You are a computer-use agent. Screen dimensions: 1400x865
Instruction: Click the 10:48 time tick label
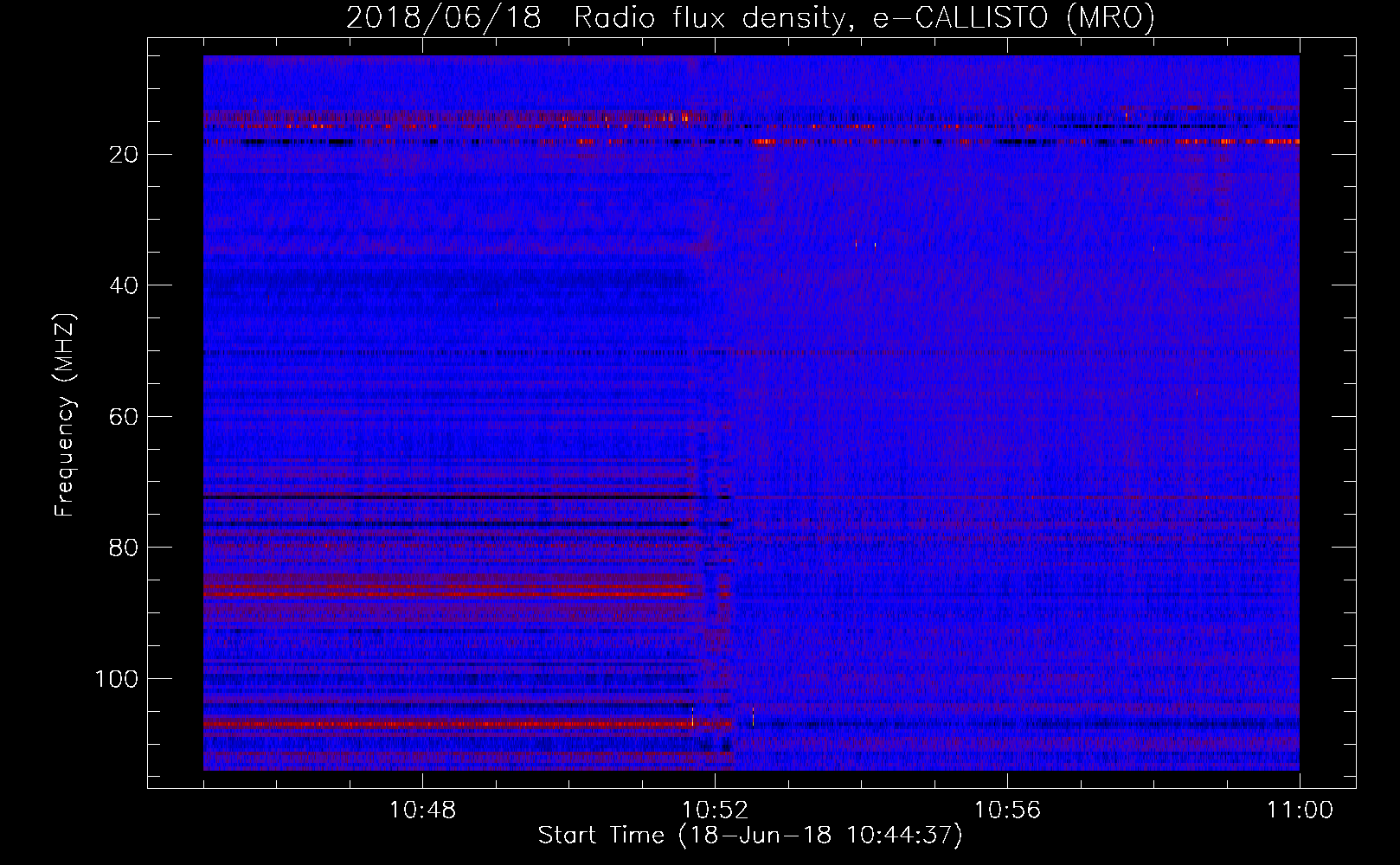click(422, 811)
